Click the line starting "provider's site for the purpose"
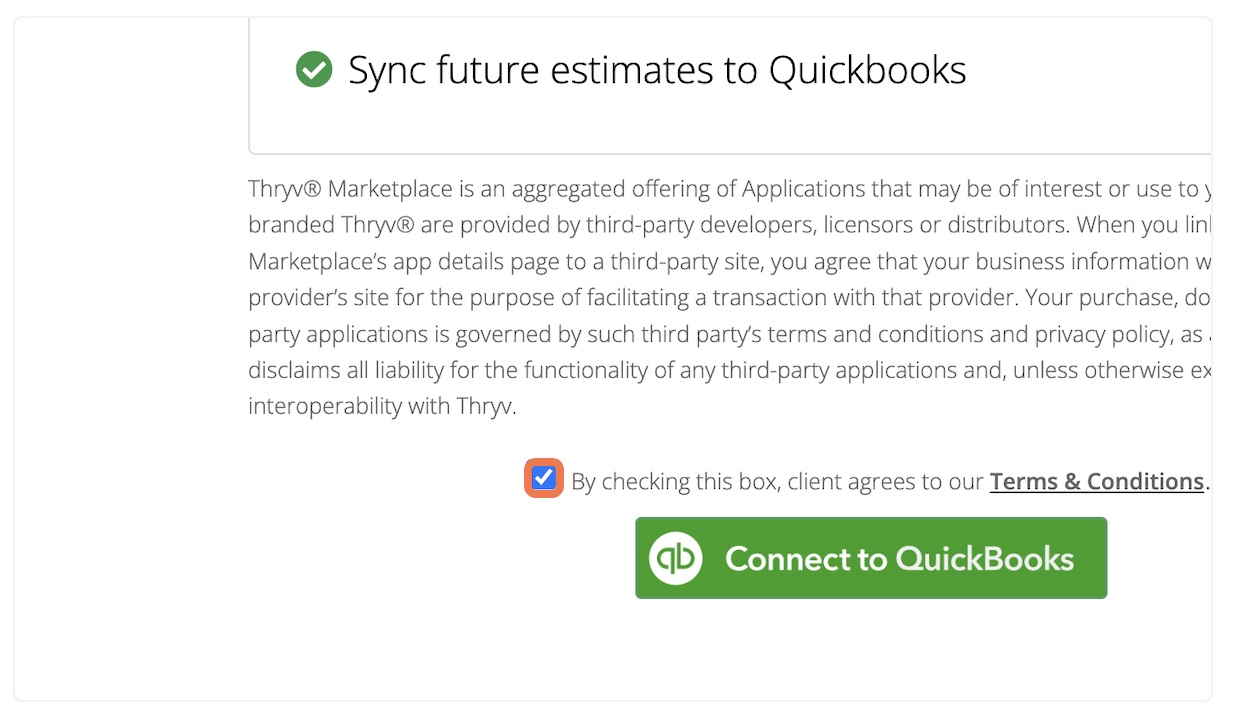The width and height of the screenshot is (1244, 716). click(730, 297)
